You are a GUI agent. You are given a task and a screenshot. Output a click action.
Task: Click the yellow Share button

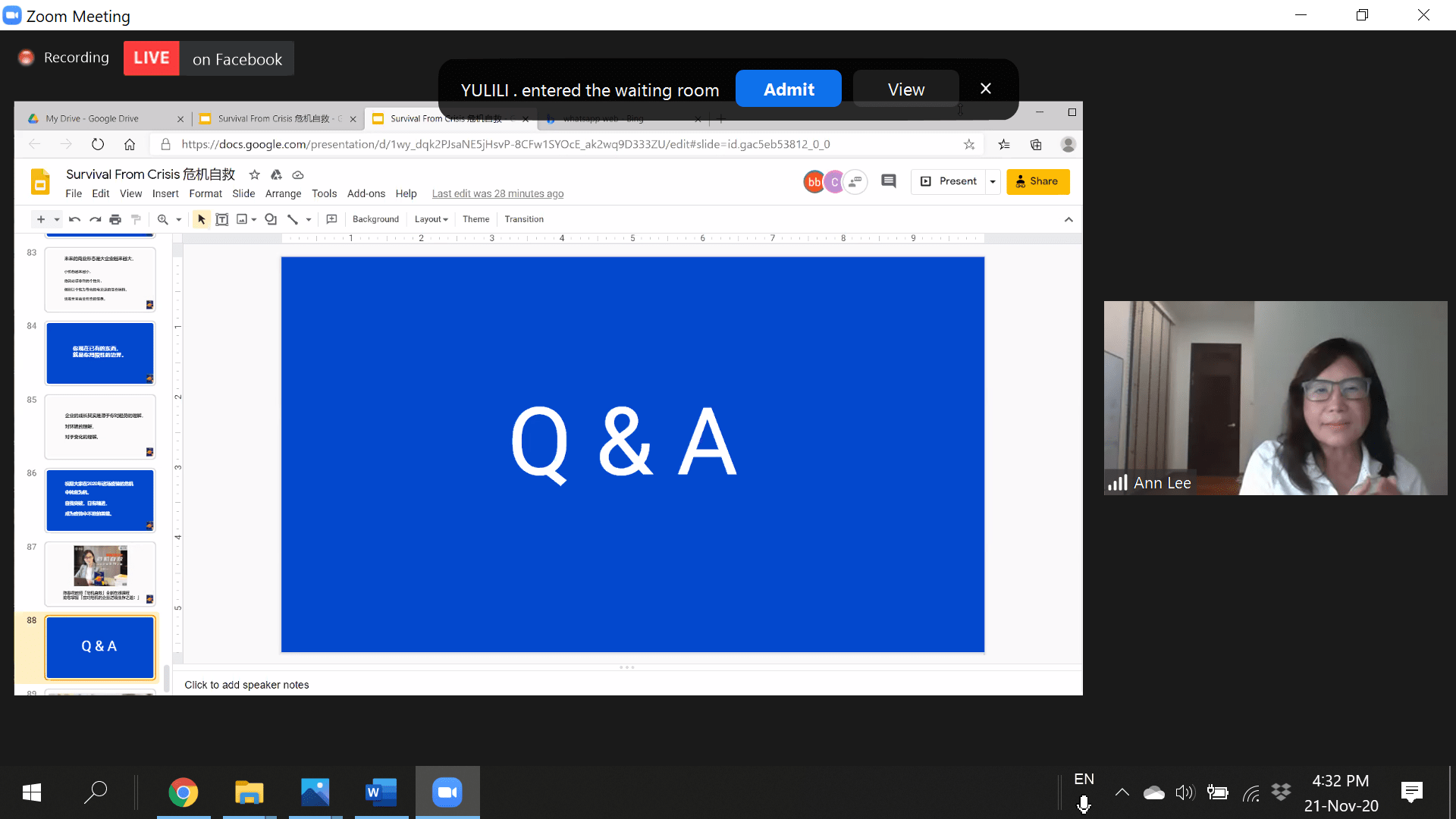point(1037,181)
